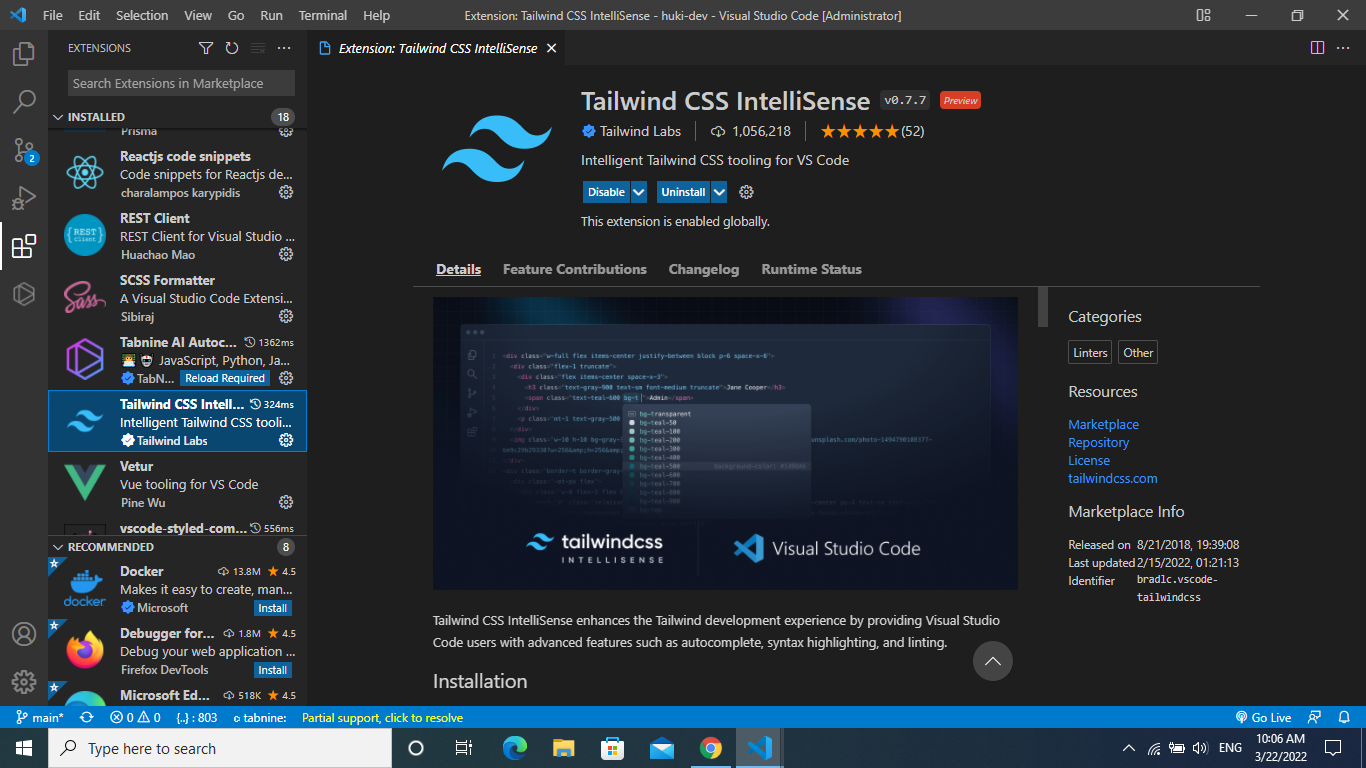Screen dimensions: 1366x768
Task: Collapse the RECOMMENDED extensions section
Action: [58, 547]
